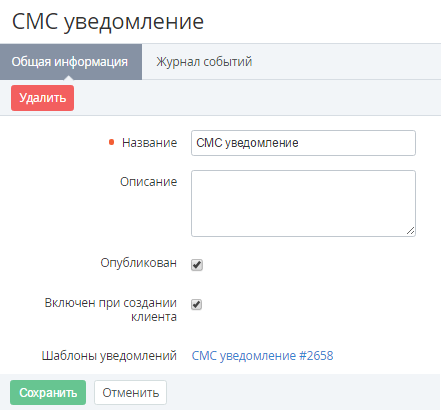Switch to the Общая информация tab
The height and width of the screenshot is (411, 441).
click(71, 62)
